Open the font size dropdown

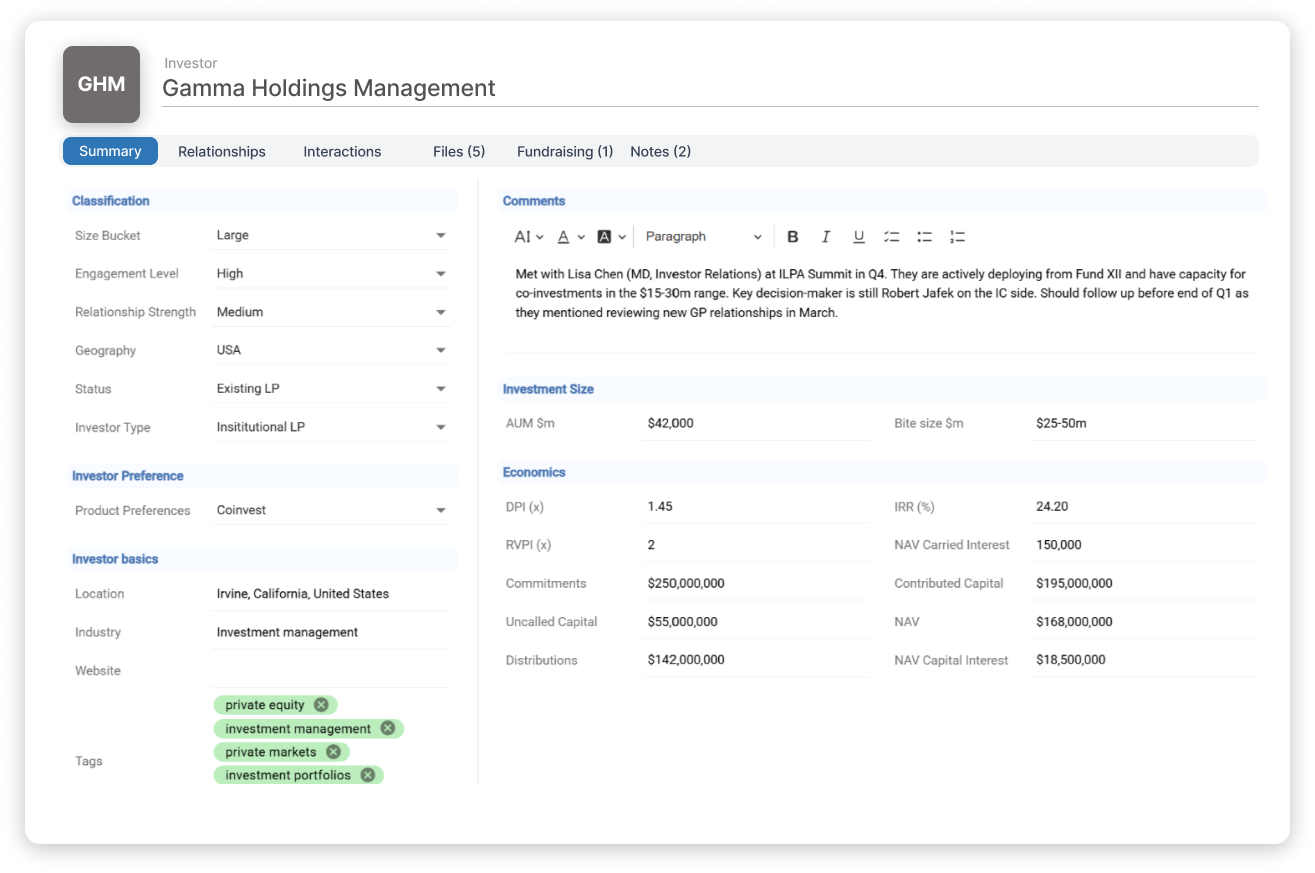point(529,237)
